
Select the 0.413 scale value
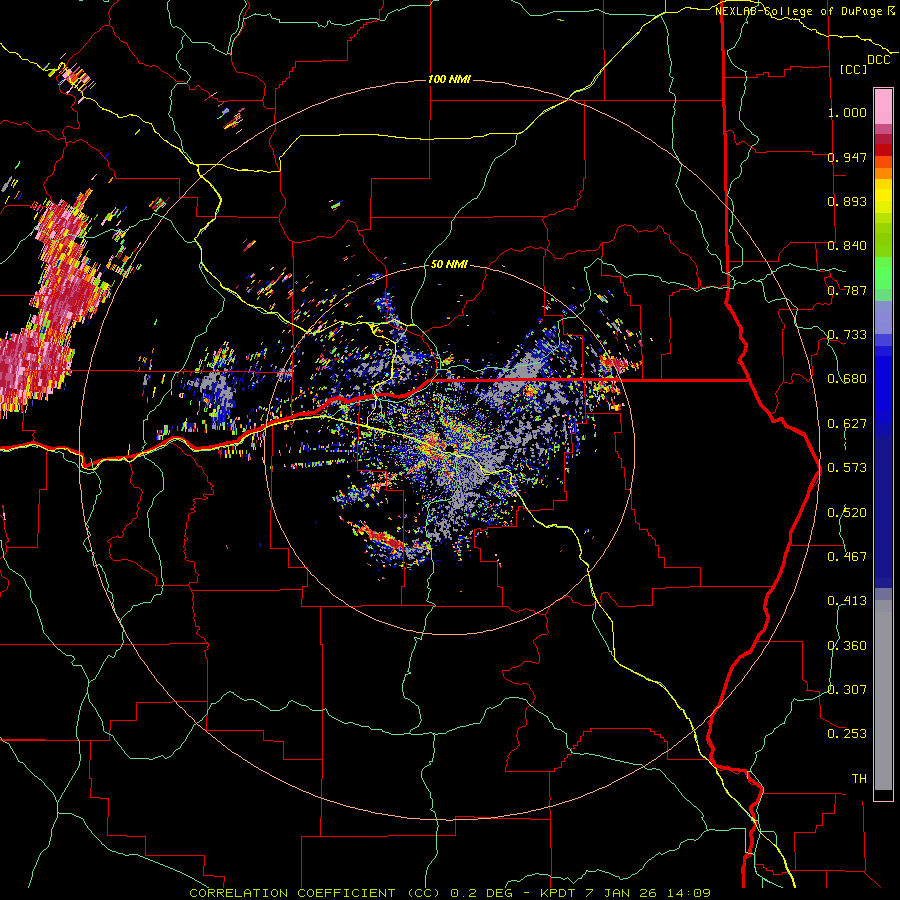coord(847,601)
